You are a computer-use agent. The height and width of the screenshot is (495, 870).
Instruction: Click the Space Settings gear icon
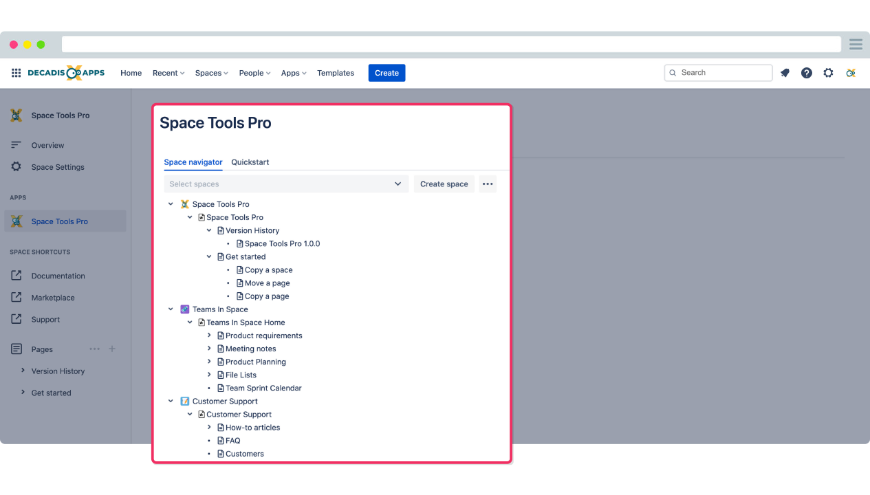click(16, 166)
